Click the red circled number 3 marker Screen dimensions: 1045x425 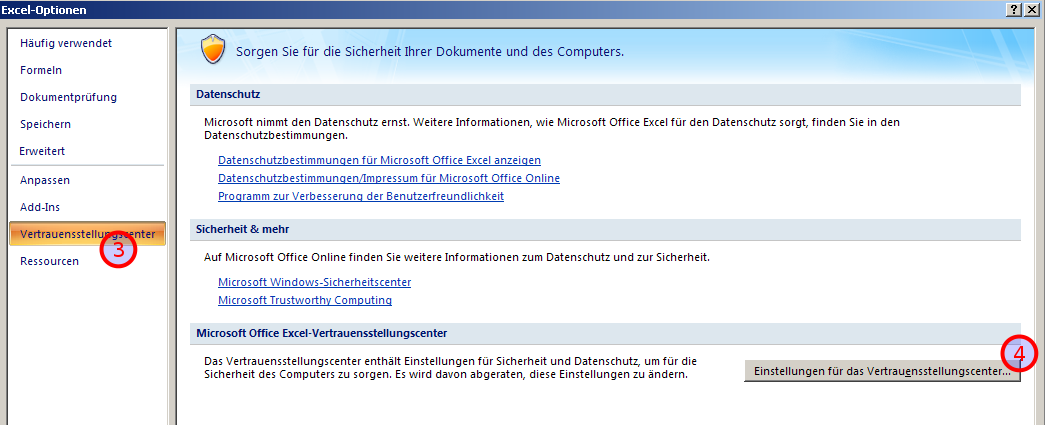[118, 249]
